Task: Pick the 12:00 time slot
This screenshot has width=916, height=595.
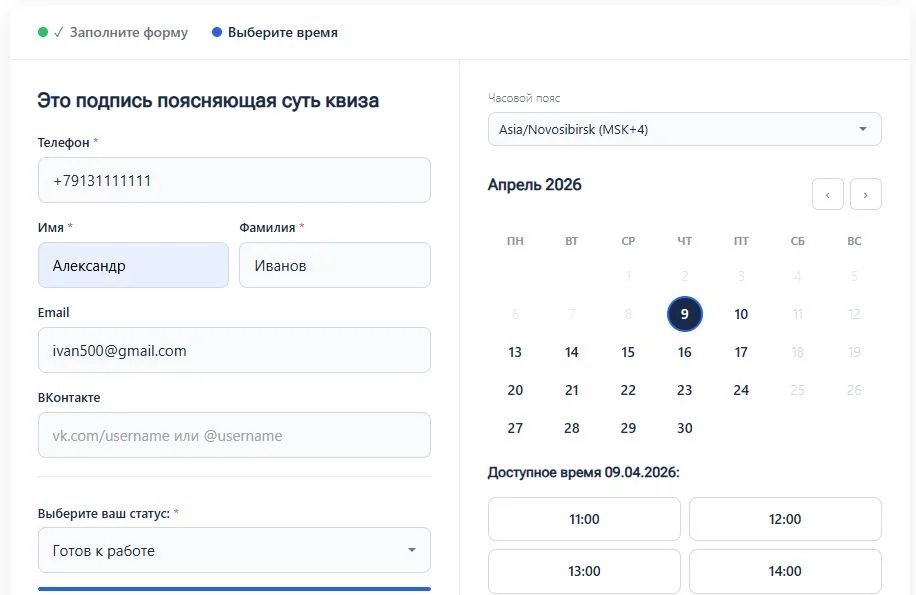Action: [x=785, y=519]
